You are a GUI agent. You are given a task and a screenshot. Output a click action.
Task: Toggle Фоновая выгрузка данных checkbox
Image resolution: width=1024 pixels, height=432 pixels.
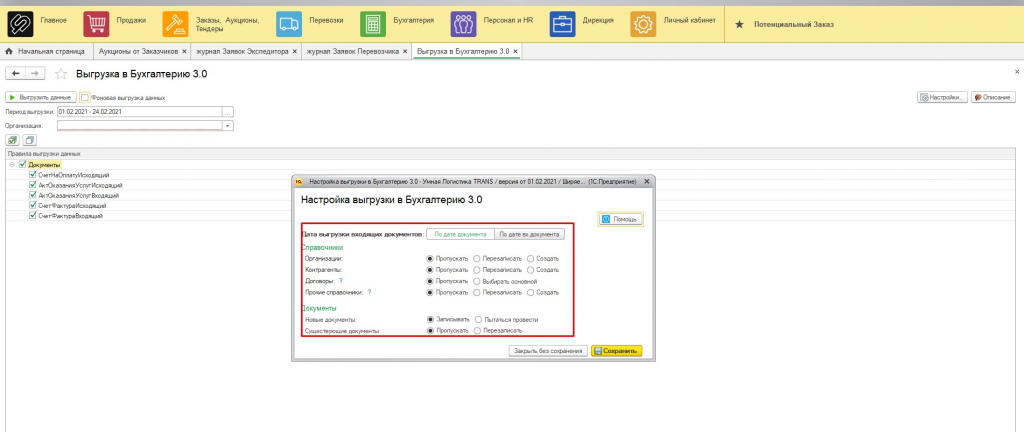pyautogui.click(x=85, y=98)
